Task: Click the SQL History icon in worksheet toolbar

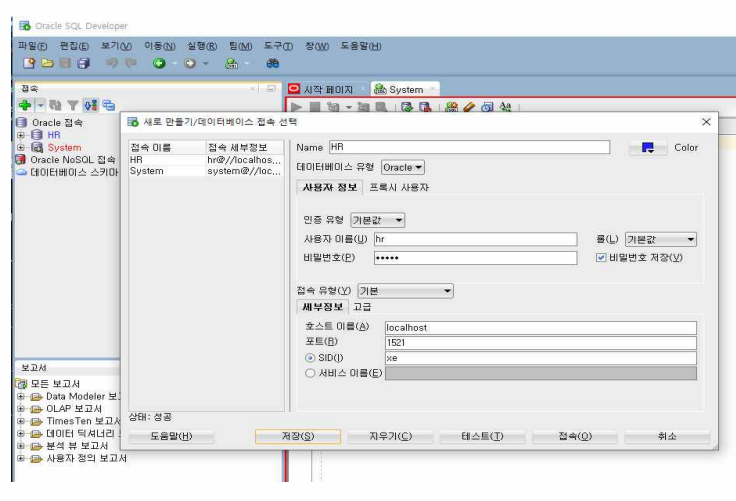Action: coord(487,107)
